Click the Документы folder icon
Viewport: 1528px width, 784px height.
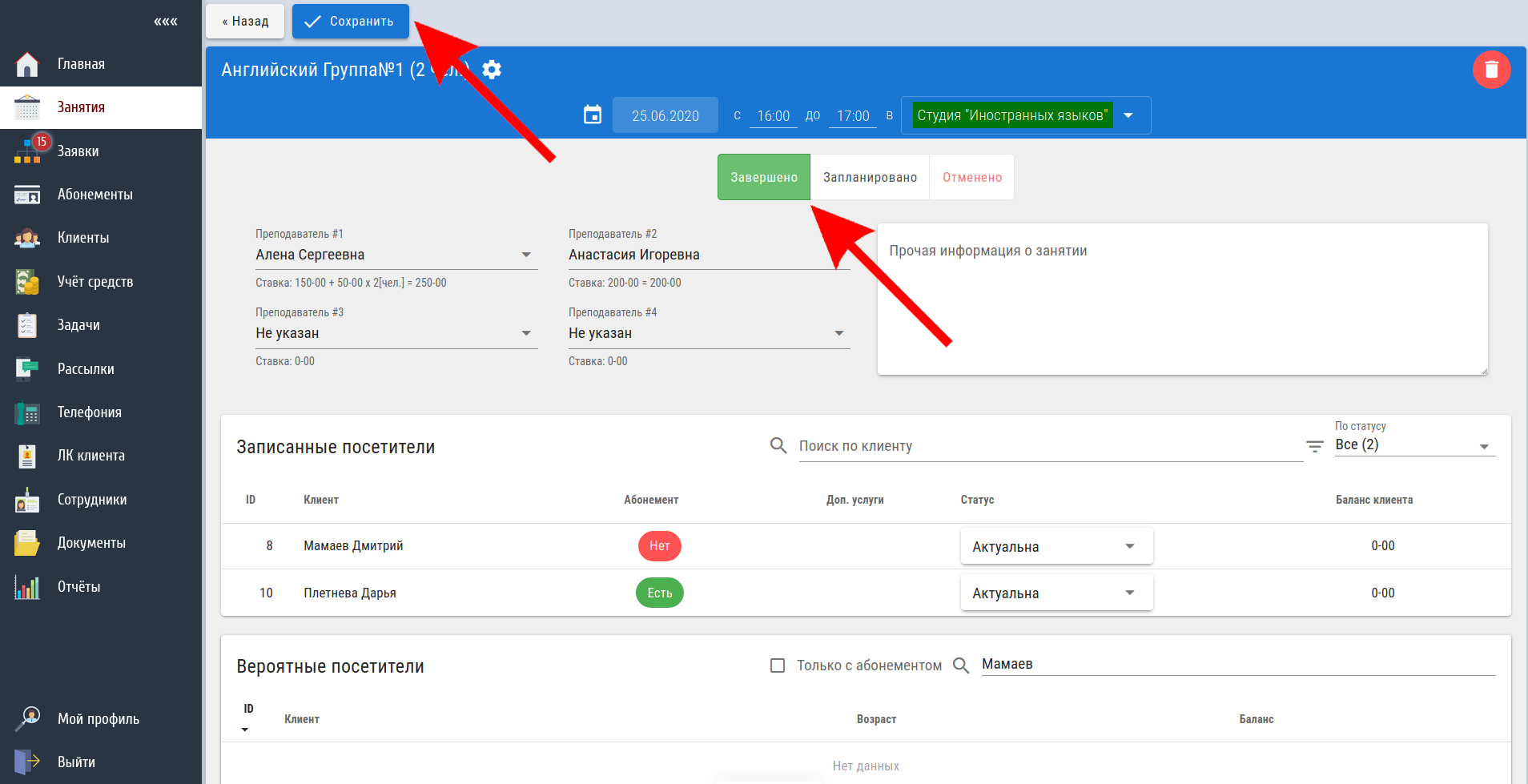coord(27,543)
